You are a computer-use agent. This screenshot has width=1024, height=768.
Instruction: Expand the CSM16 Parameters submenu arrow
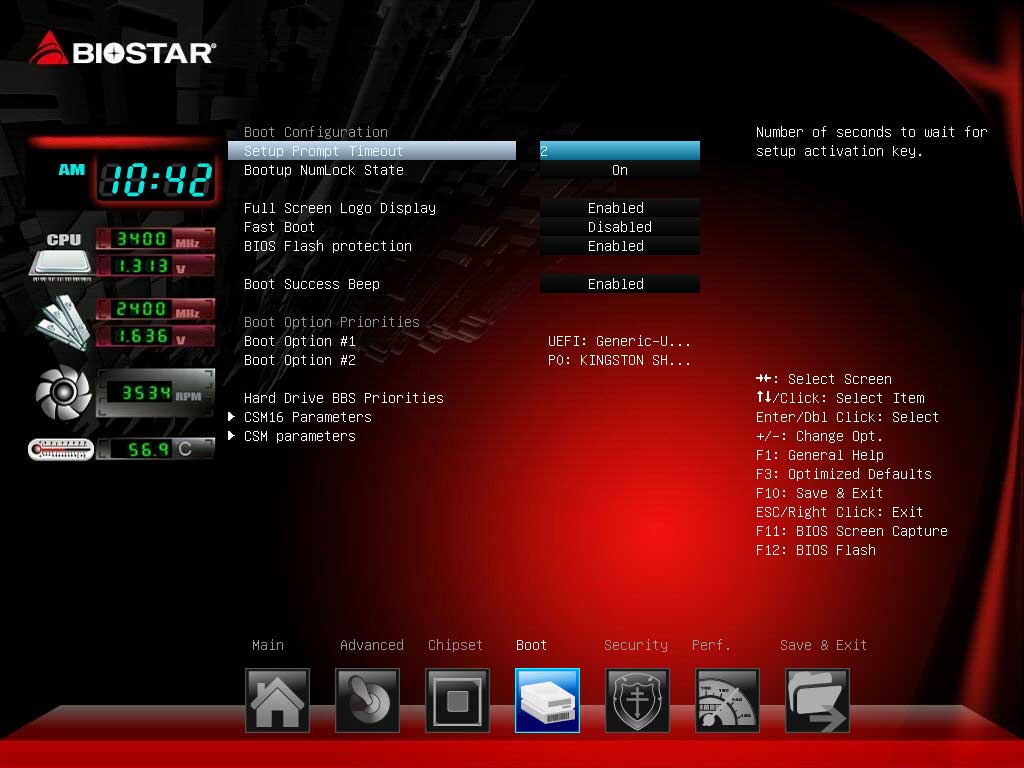click(x=231, y=417)
